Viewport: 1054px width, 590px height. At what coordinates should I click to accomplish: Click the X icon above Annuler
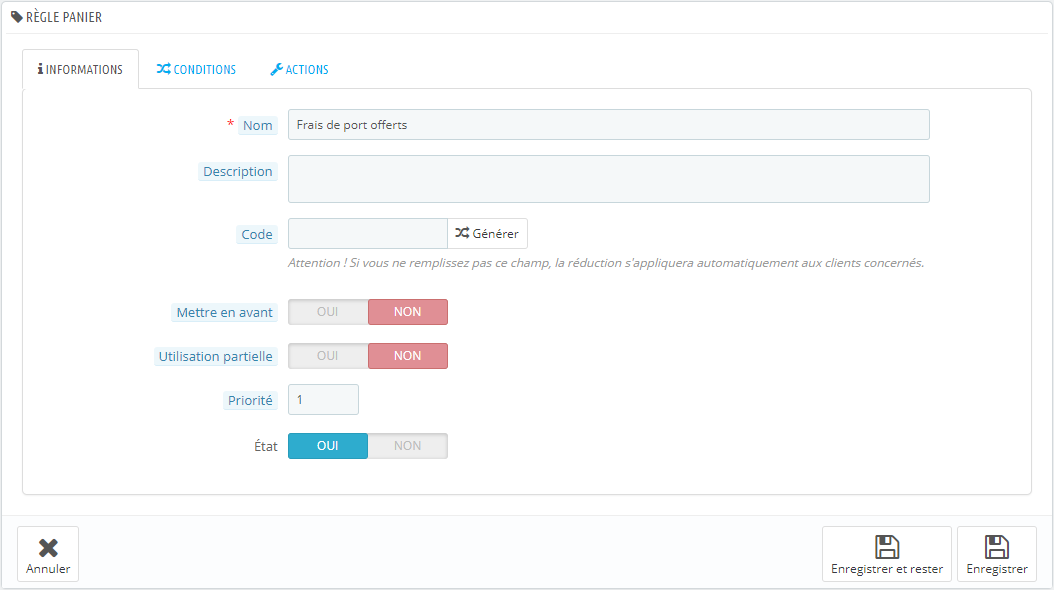48,548
